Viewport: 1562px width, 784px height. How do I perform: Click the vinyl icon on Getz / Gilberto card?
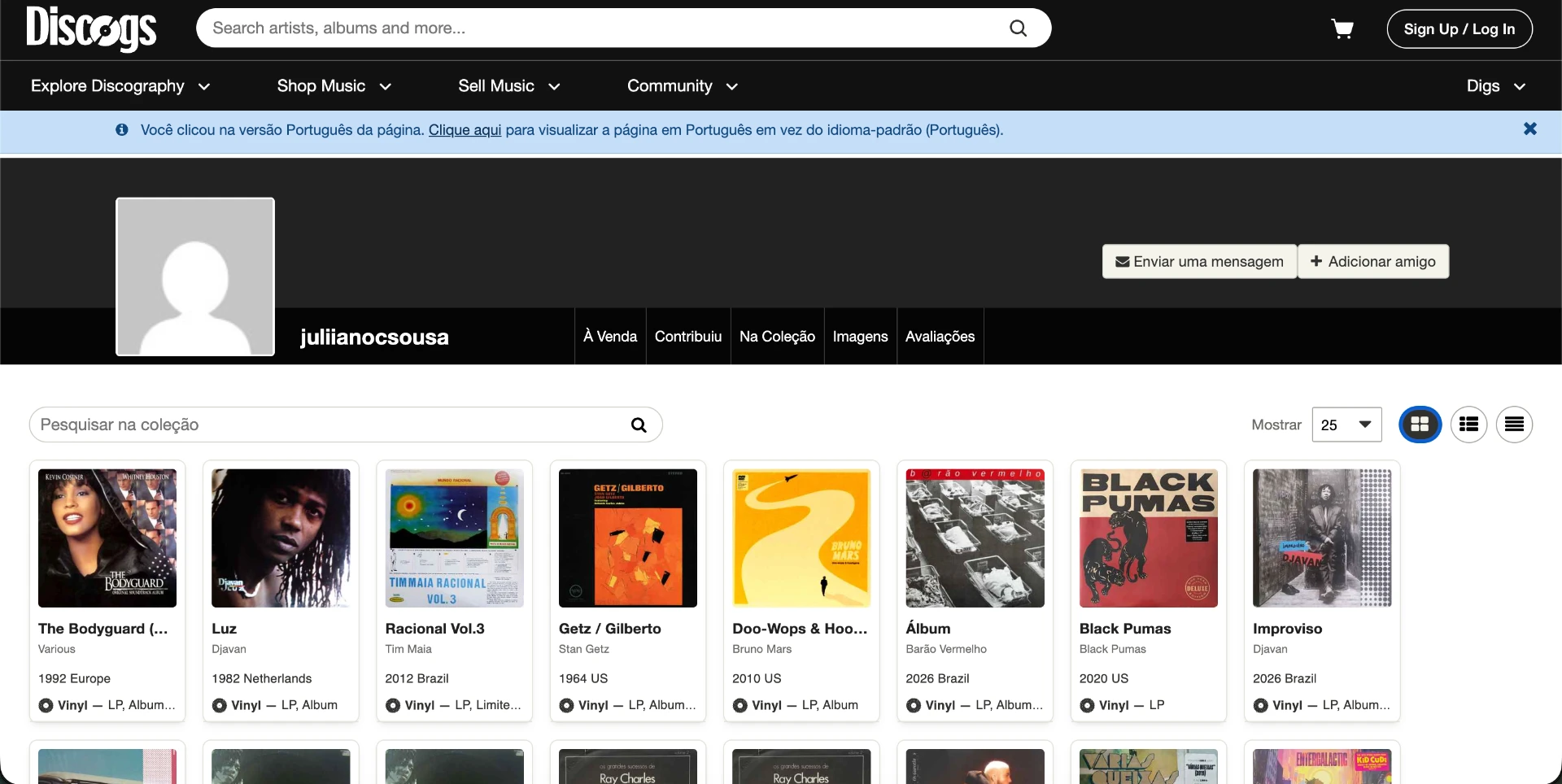[x=566, y=706]
